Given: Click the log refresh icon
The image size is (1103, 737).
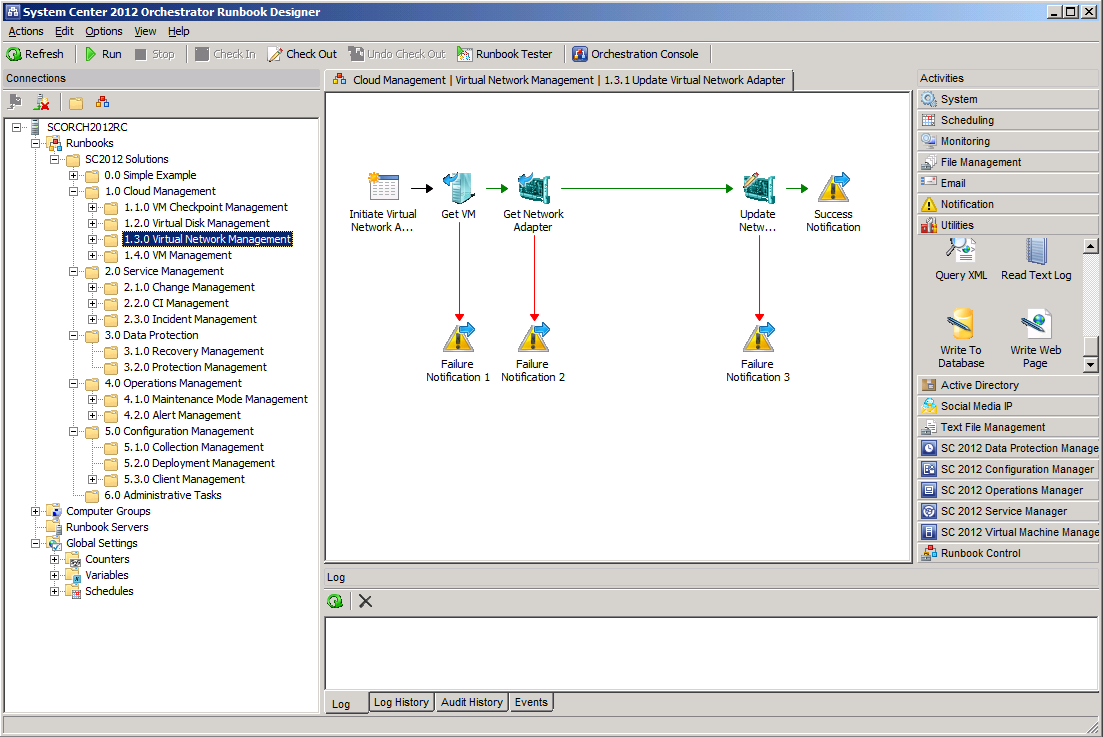Looking at the screenshot, I should [x=335, y=601].
